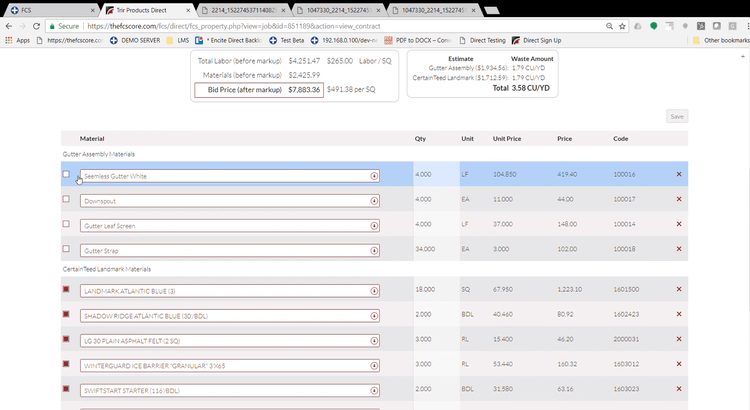Click the Unit Price column header
Viewport: 750px width, 410px height.
(507, 139)
